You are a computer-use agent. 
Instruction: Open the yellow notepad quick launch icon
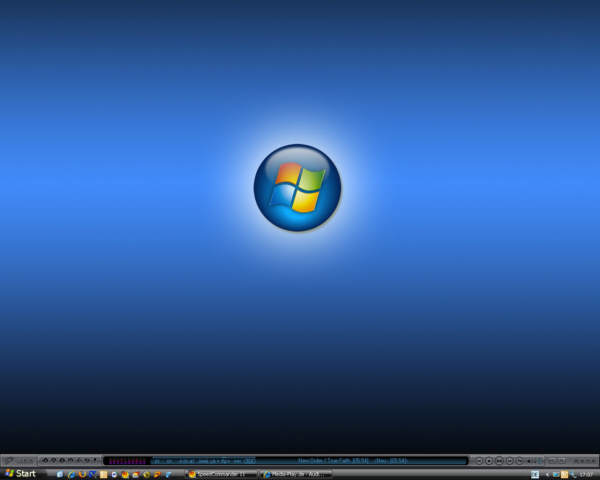(x=104, y=475)
